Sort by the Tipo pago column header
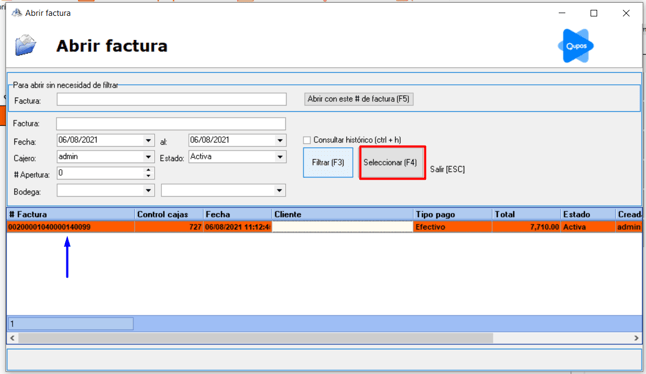 click(452, 214)
